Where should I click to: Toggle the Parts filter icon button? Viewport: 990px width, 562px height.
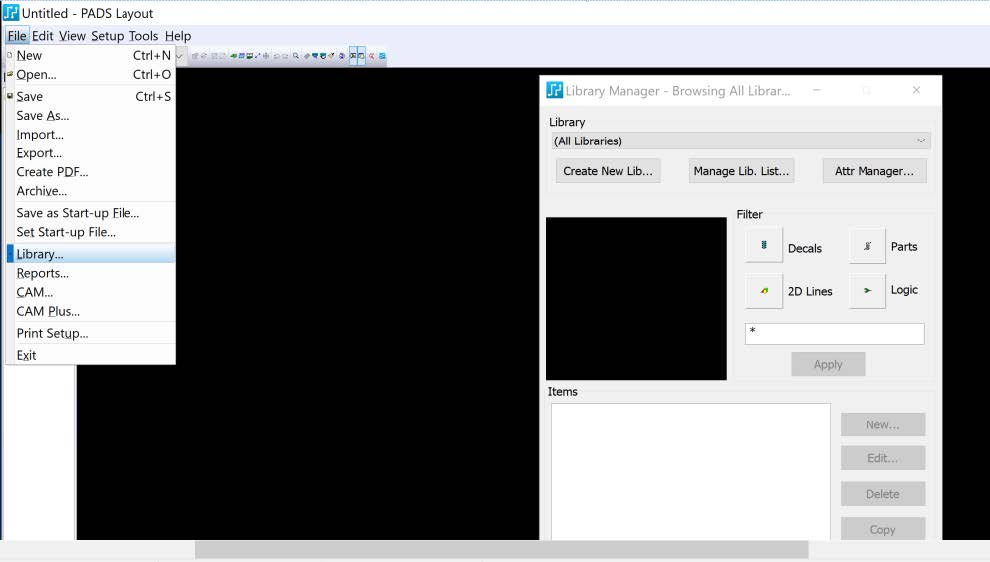(868, 246)
